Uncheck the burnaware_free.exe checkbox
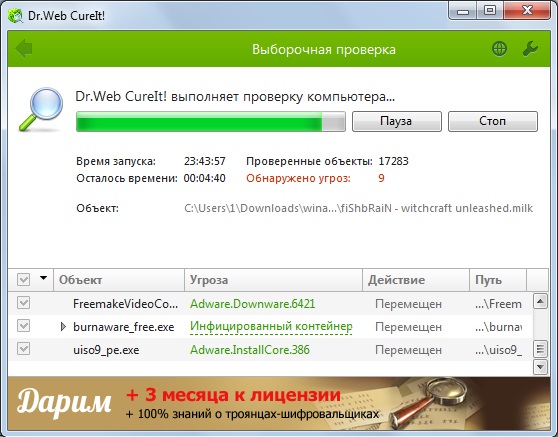Image resolution: width=558 pixels, height=437 pixels. (23, 326)
